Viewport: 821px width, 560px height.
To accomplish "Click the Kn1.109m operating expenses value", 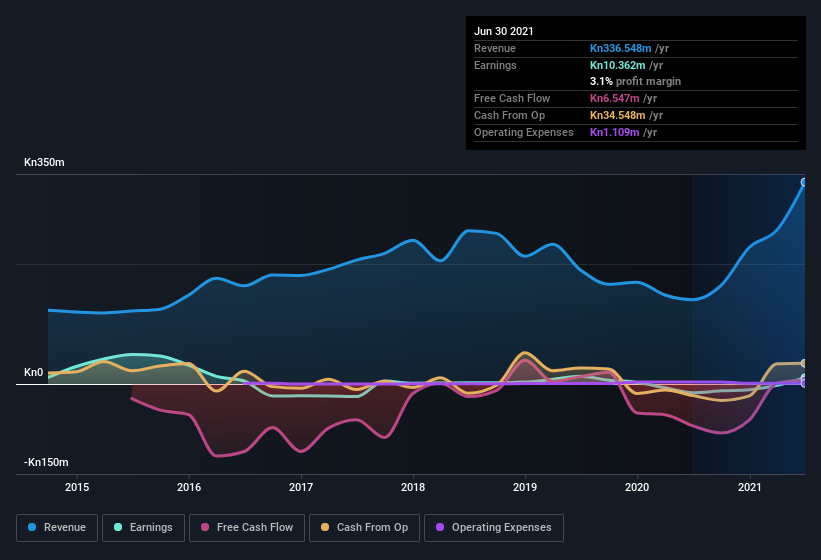I will pos(615,132).
